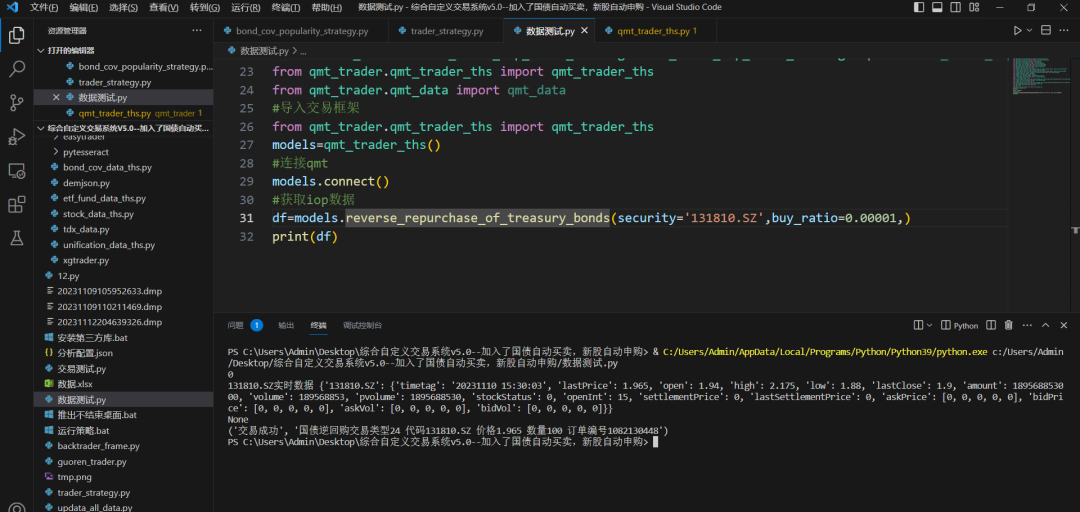1080x512 pixels.
Task: Customize layout icon in title bar
Action: pyautogui.click(x=972, y=8)
